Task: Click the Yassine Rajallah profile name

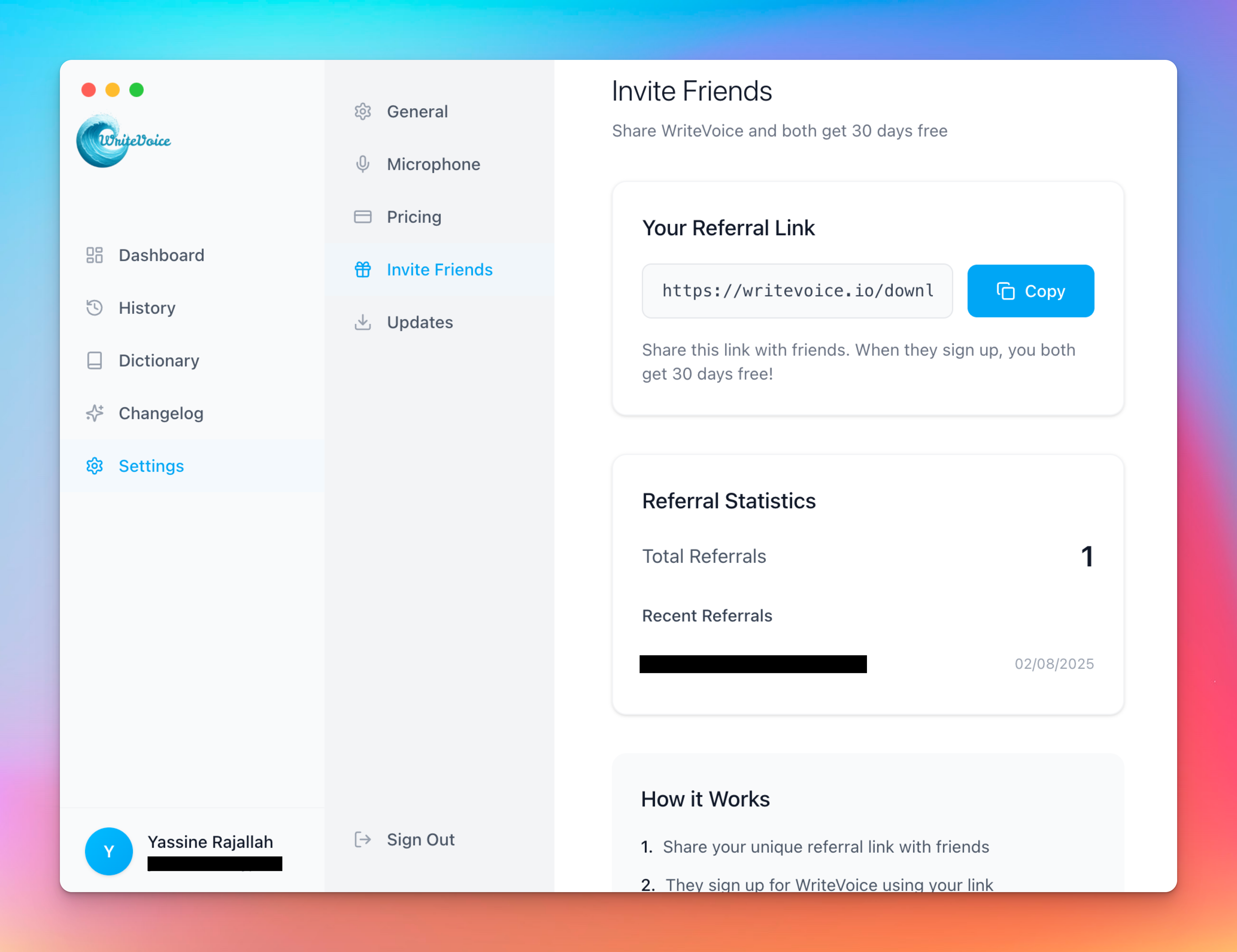Action: (x=210, y=842)
